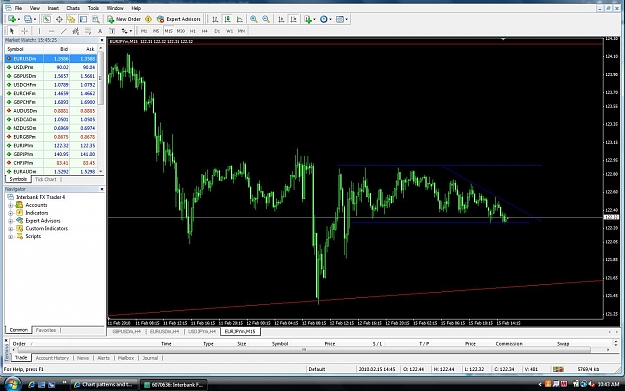Toggle the Data Window crosshair-target icon
625x391 pixels.
pyautogui.click(x=59, y=19)
